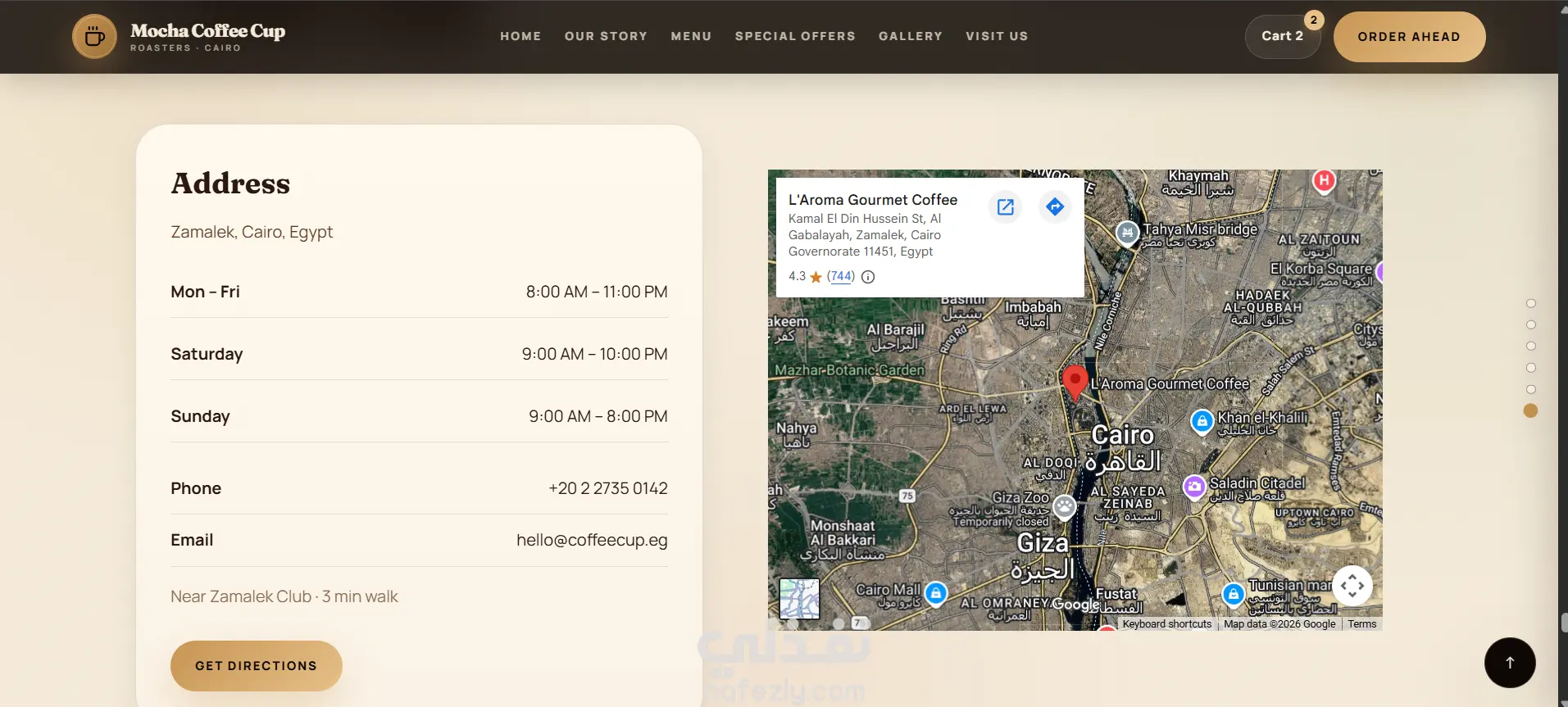Click the email hello@coffeecup.eg
This screenshot has width=1568, height=707.
tap(592, 541)
